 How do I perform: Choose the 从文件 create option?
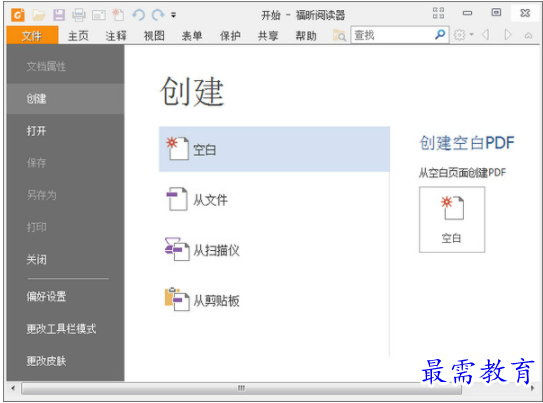point(274,200)
